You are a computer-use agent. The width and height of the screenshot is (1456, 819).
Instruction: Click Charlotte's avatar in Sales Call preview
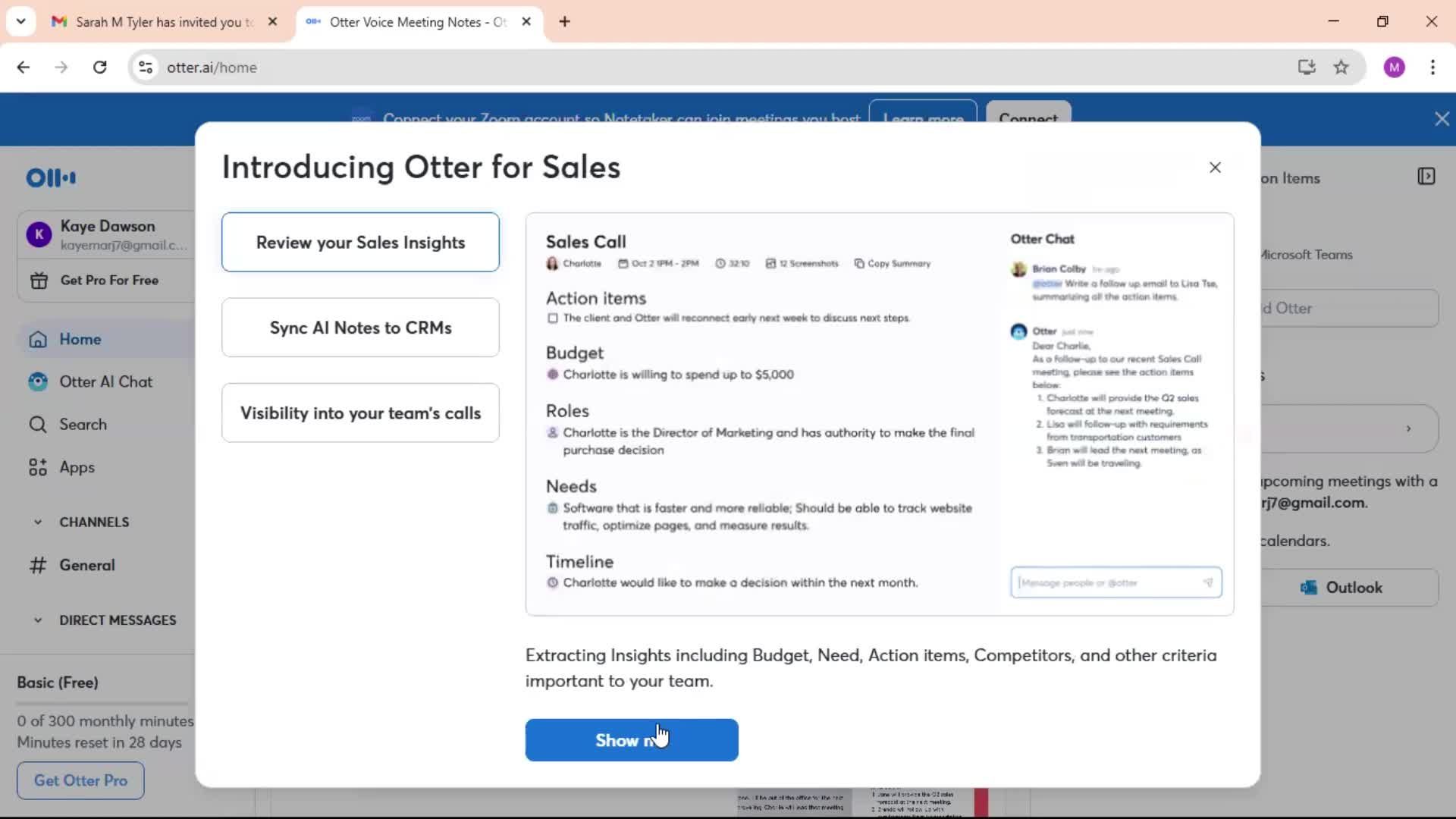pos(552,263)
